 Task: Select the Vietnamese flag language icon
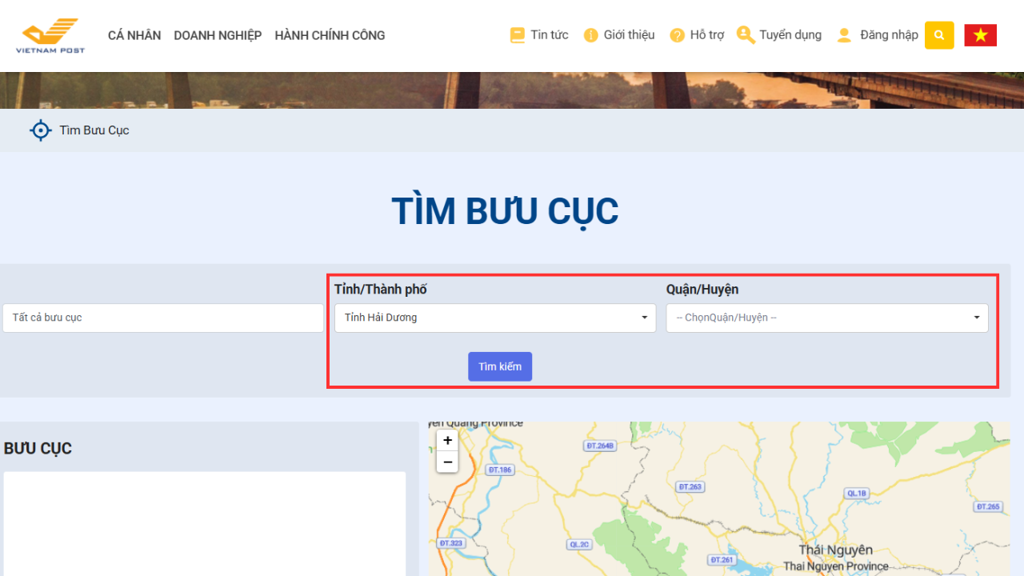click(980, 35)
